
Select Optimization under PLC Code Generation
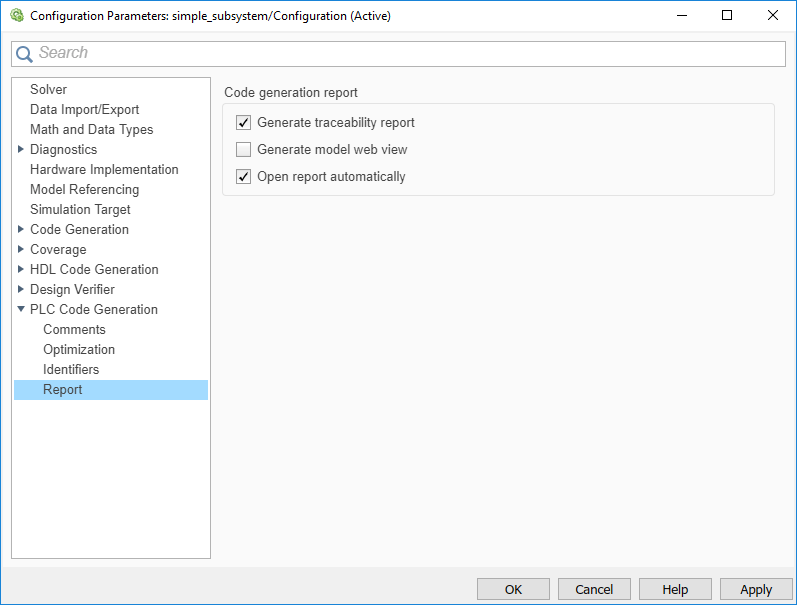coord(79,349)
